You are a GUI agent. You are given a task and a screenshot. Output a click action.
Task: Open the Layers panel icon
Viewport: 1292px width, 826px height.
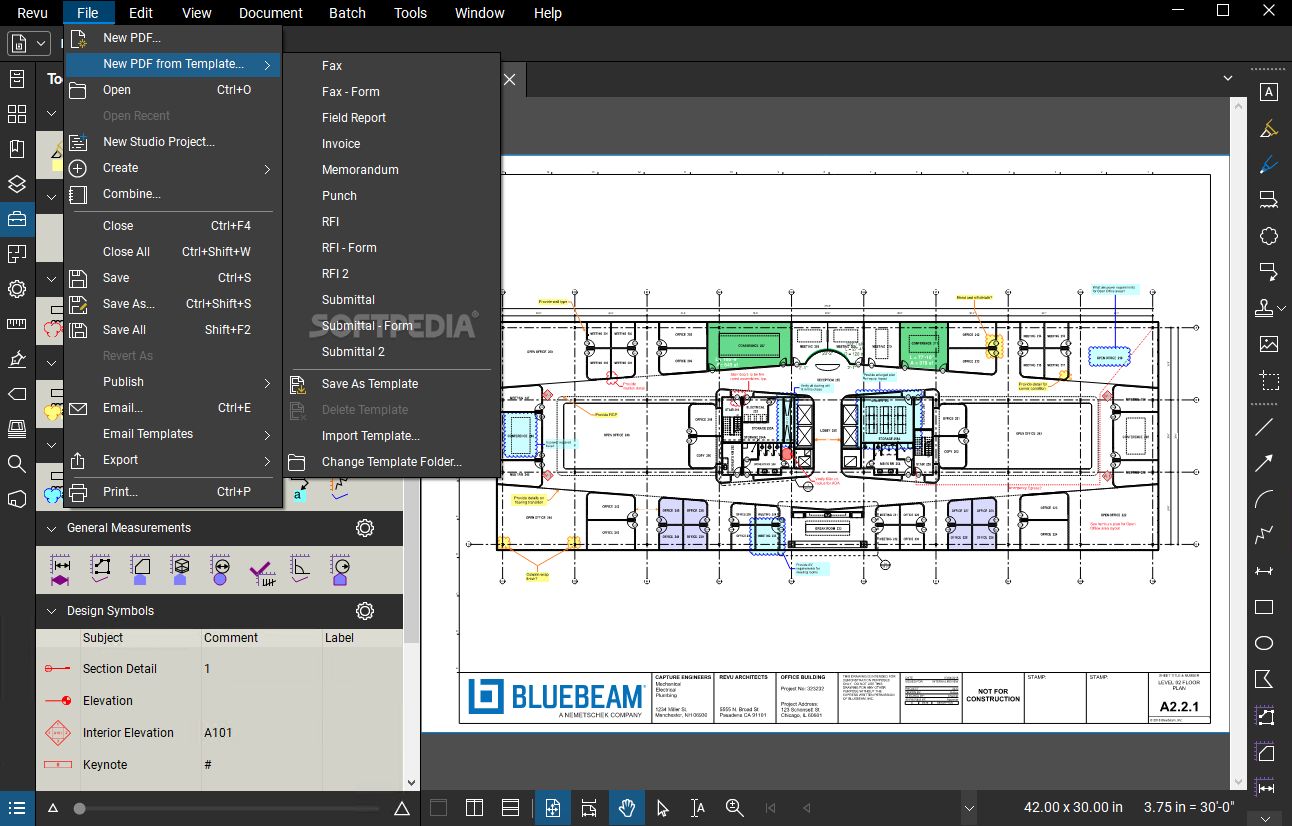[17, 184]
